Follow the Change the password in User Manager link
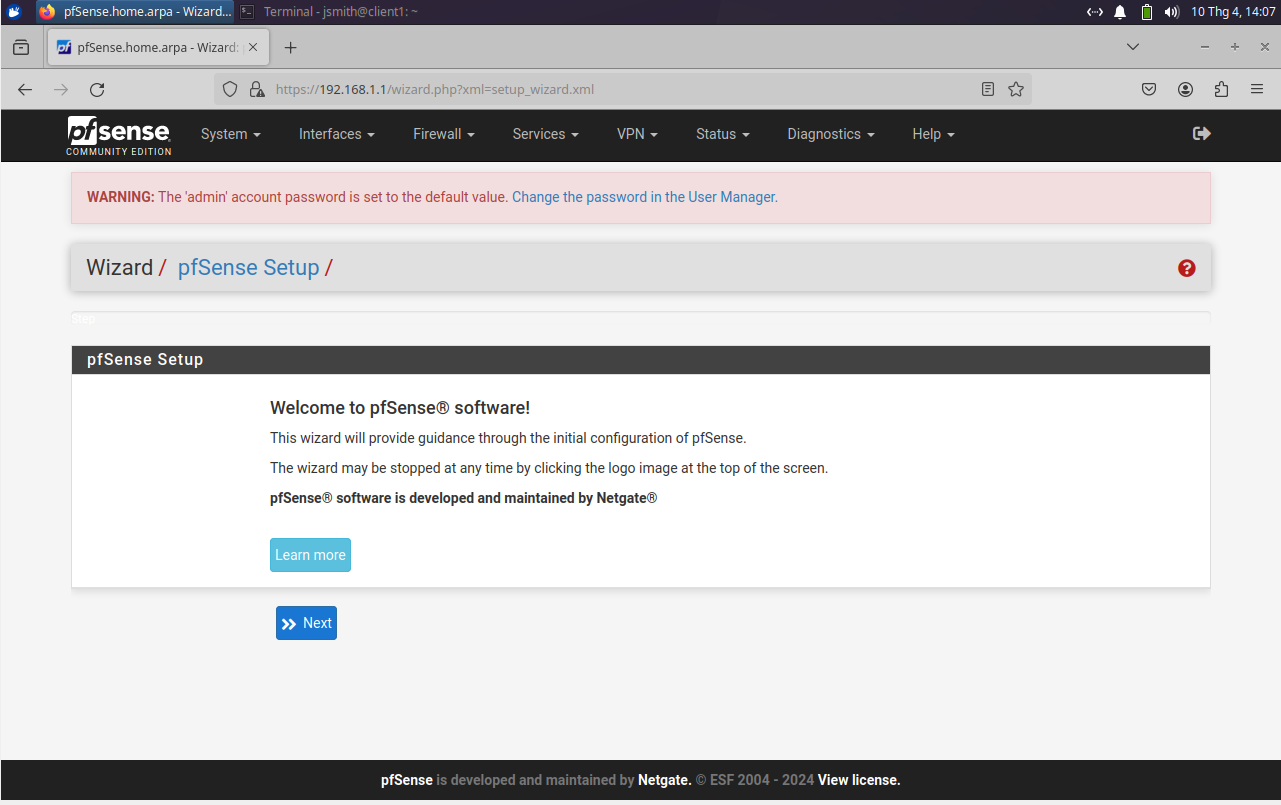1281x805 pixels. click(645, 197)
